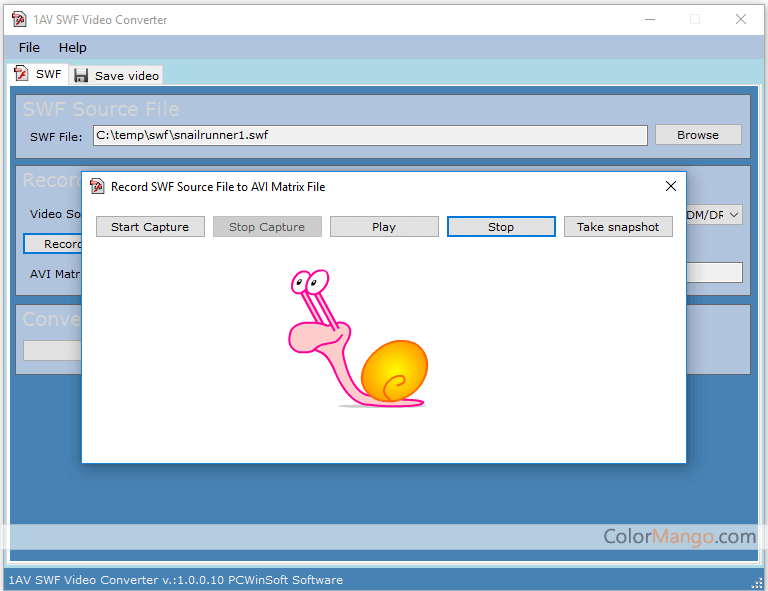Click the icon in the Record SWF dialog title
The width and height of the screenshot is (768, 591).
[x=97, y=186]
